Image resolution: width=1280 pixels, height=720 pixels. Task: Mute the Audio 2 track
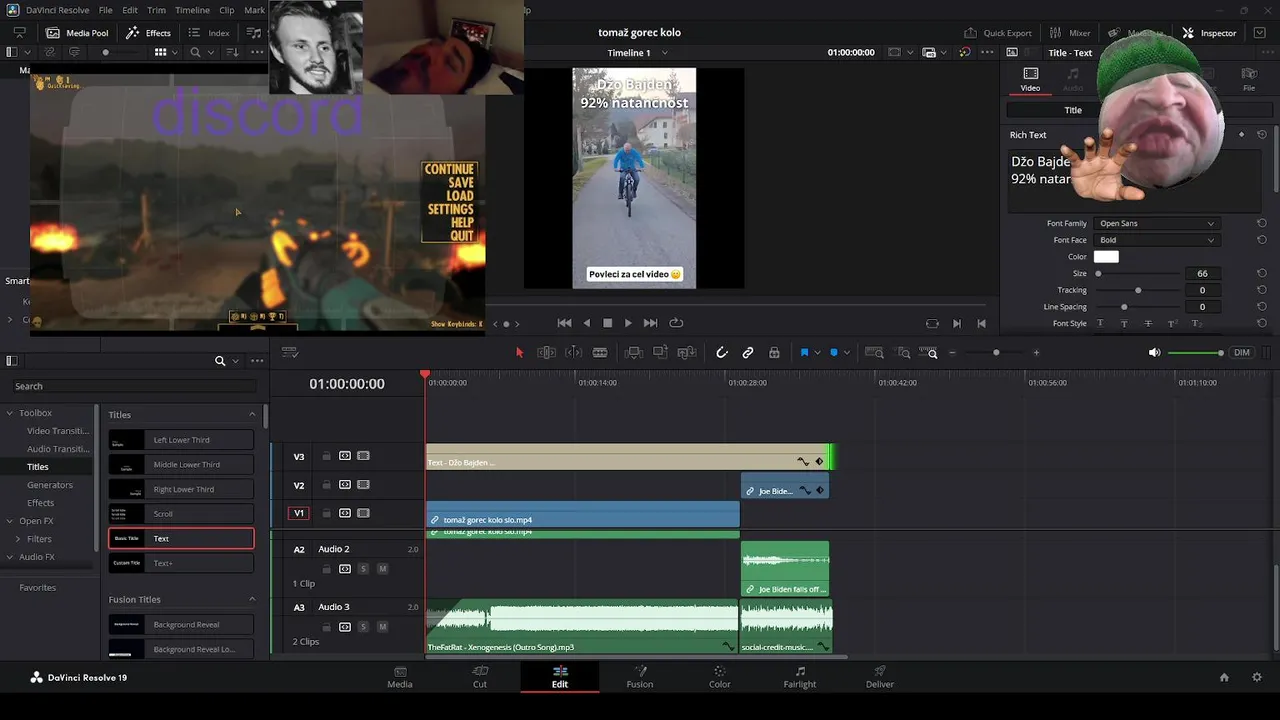coord(382,569)
